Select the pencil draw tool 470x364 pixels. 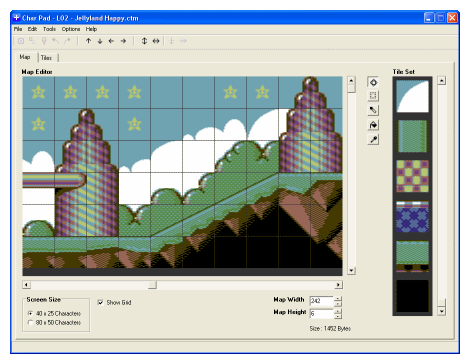tap(373, 110)
